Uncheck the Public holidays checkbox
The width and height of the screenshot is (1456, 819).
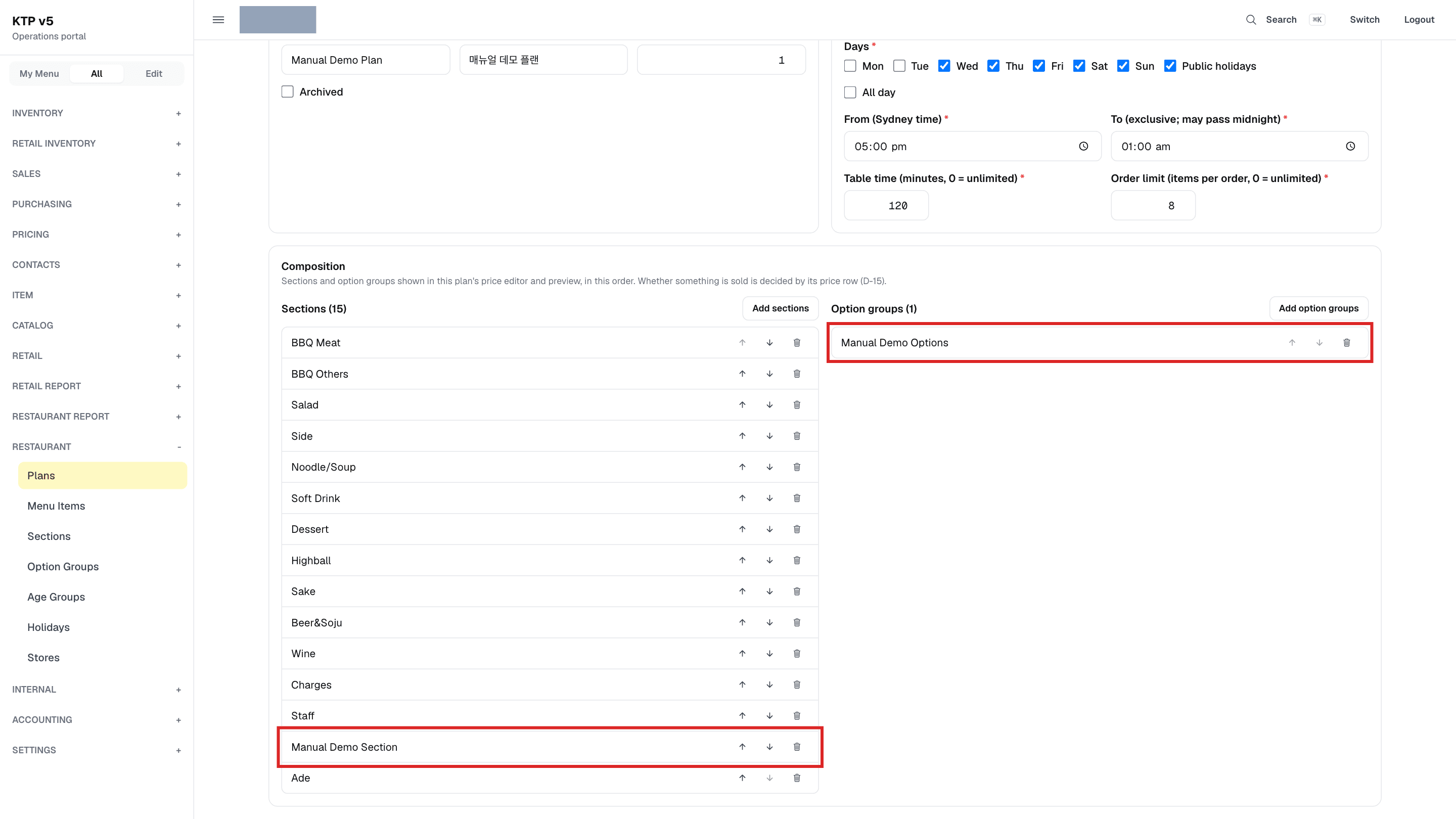pos(1170,66)
